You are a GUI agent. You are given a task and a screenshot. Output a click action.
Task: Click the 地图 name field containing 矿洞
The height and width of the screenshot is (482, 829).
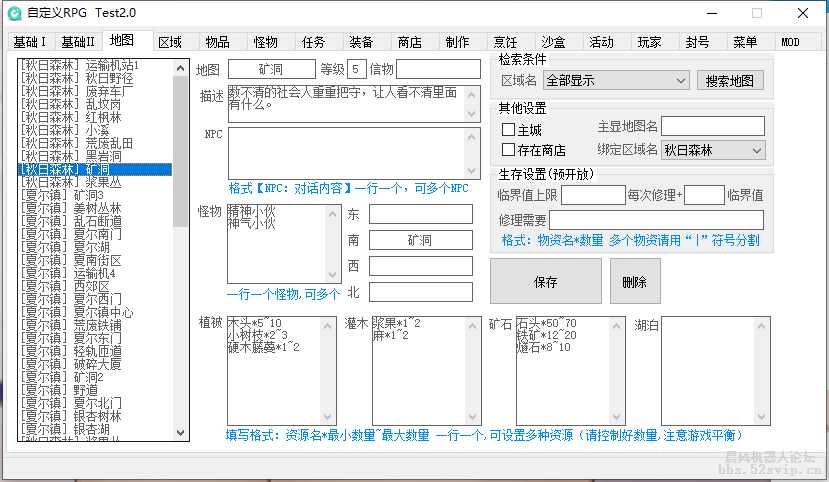(272, 69)
